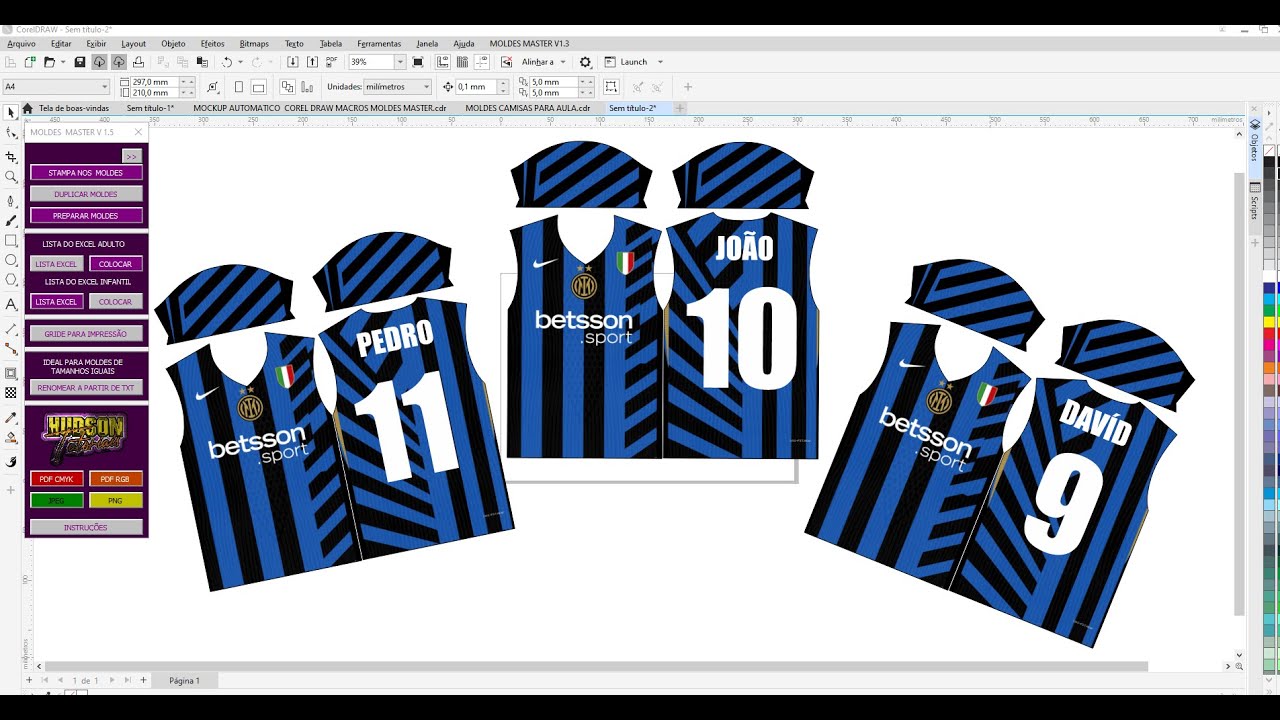Select the Shape edit tool
This screenshot has height=720, width=1280.
pos(11,133)
